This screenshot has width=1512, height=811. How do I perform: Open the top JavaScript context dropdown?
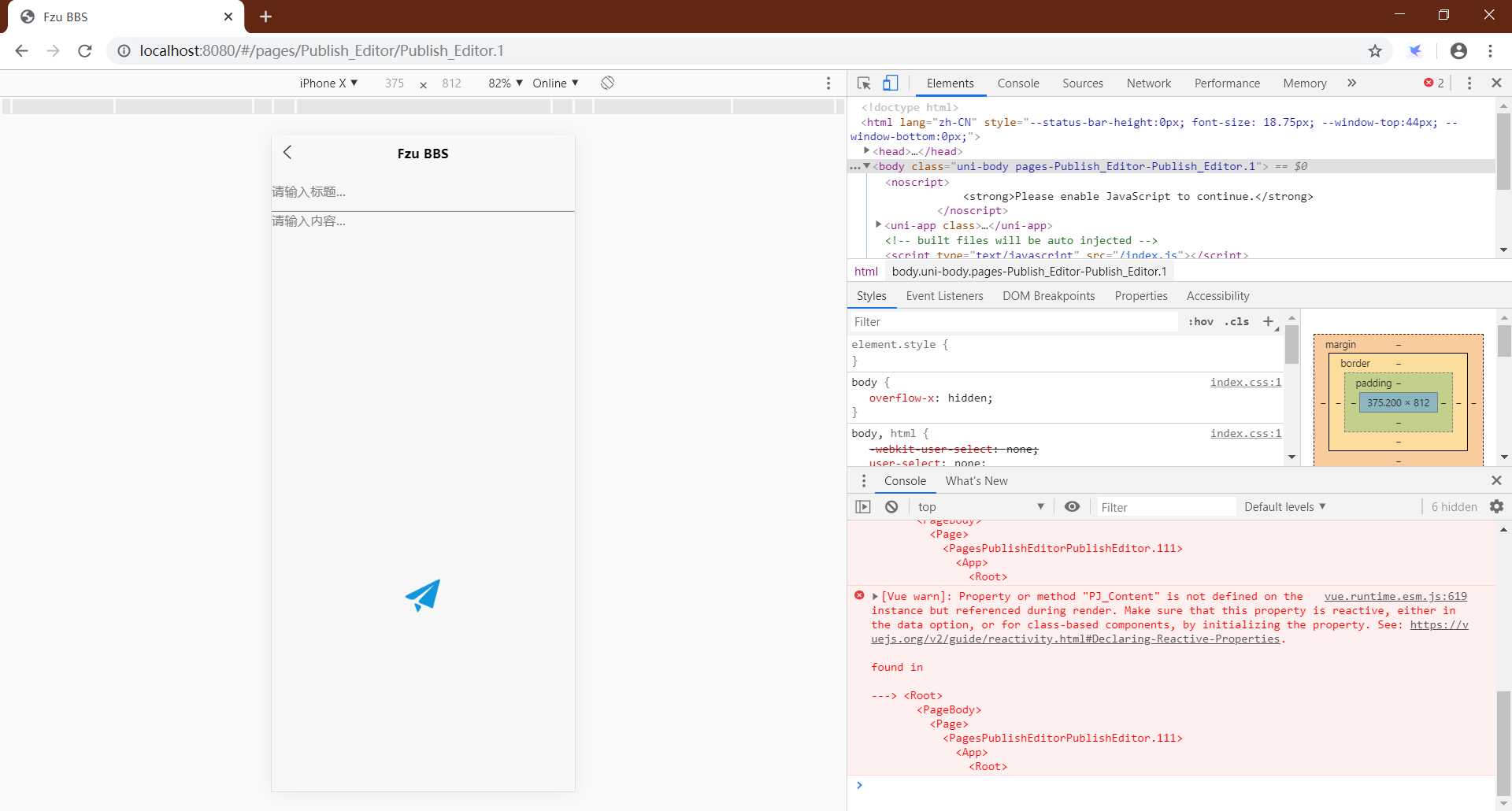pyautogui.click(x=980, y=507)
